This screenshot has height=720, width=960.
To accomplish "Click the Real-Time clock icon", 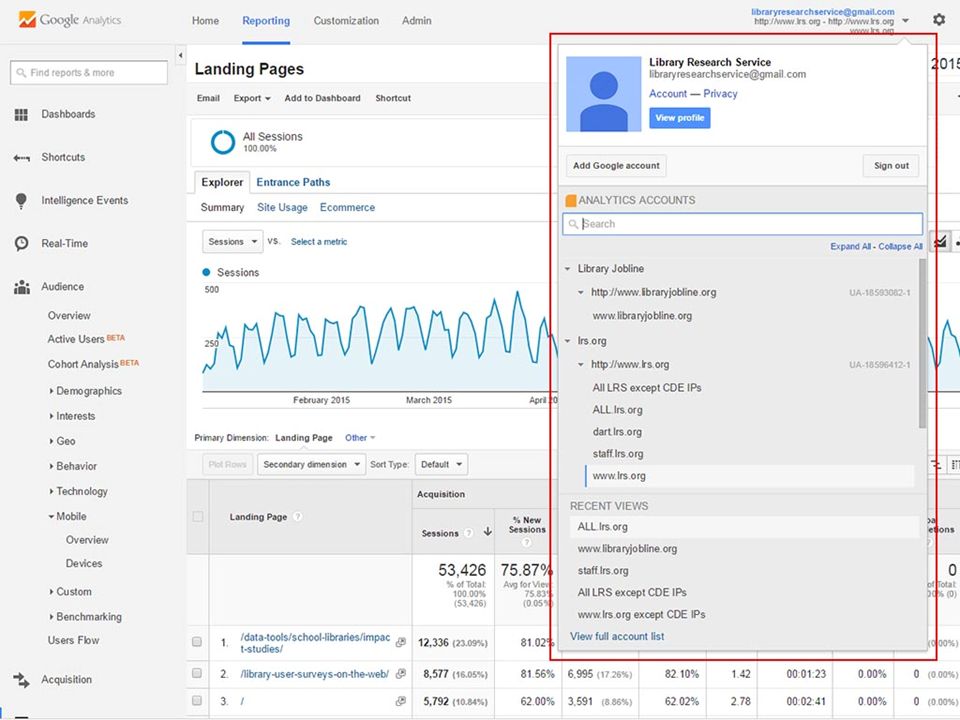I will point(21,244).
